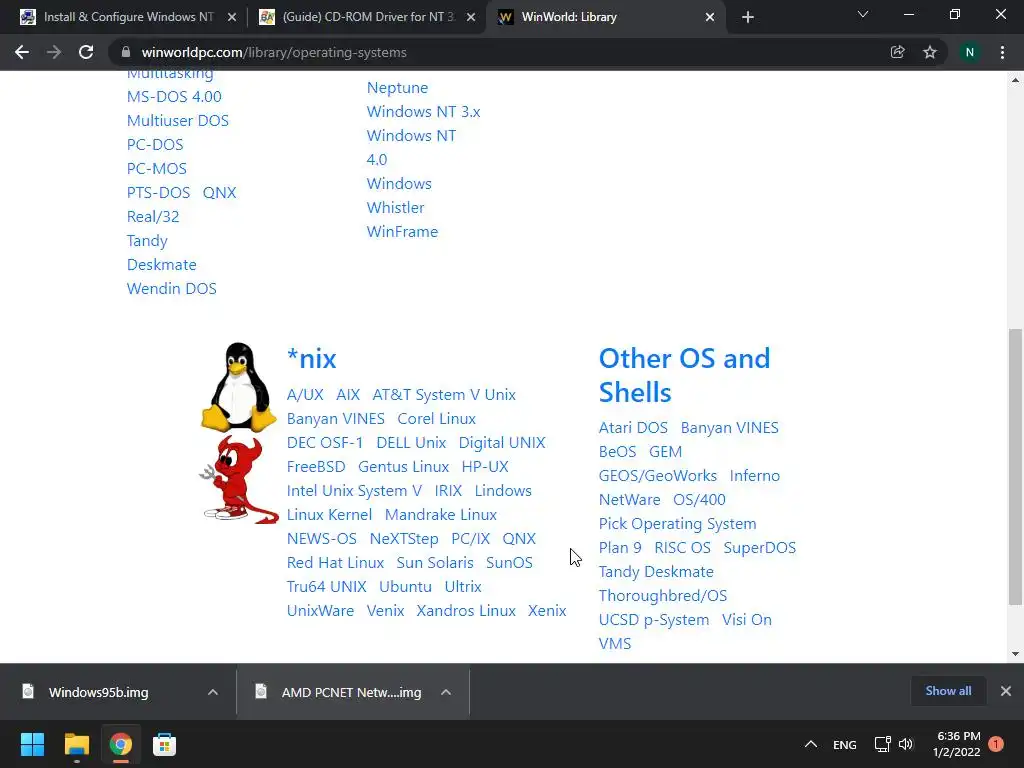Close the downloads bar
1024x768 pixels.
[x=1006, y=691]
